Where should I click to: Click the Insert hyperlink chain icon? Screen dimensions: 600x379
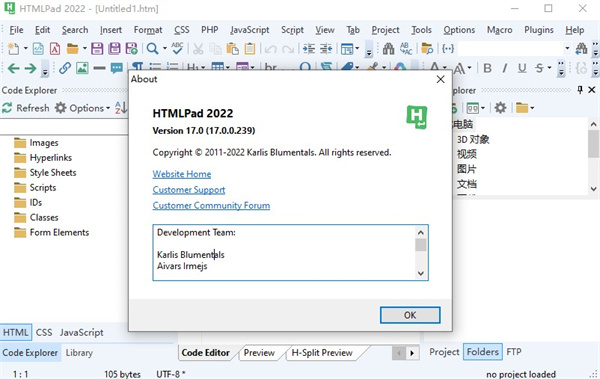pos(65,68)
